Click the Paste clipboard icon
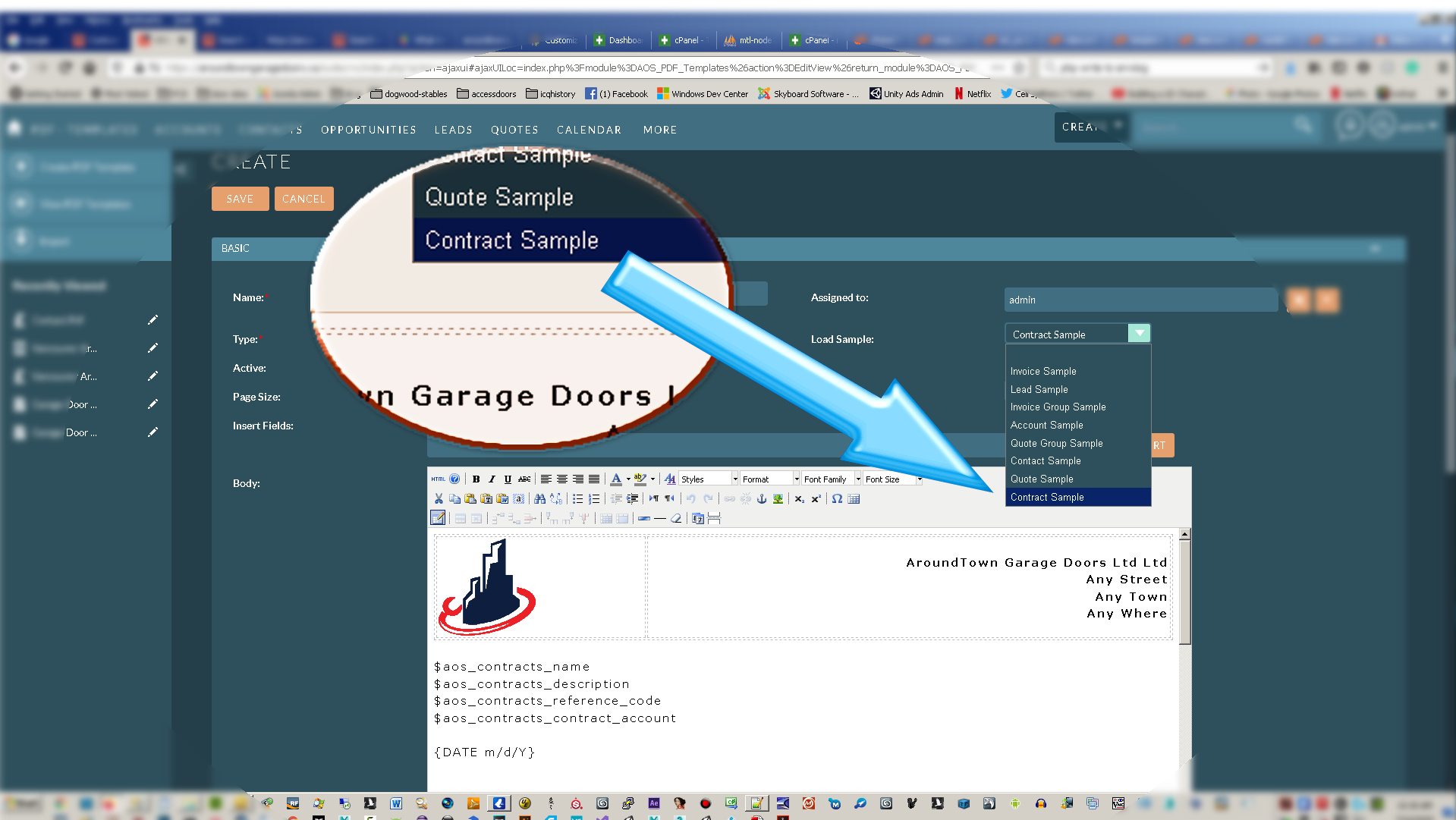 [470, 499]
